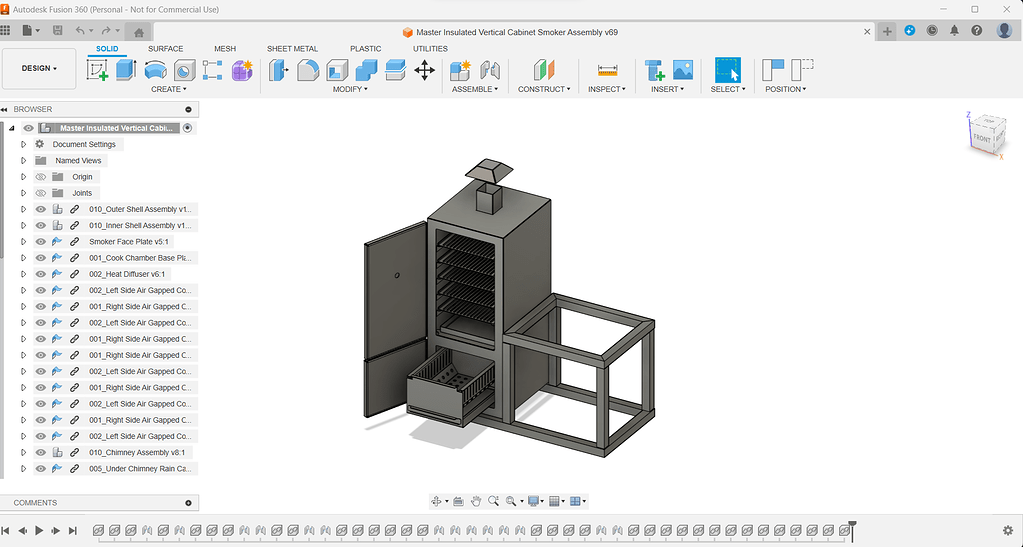
Task: Select the Capture Position tool
Action: [x=773, y=70]
